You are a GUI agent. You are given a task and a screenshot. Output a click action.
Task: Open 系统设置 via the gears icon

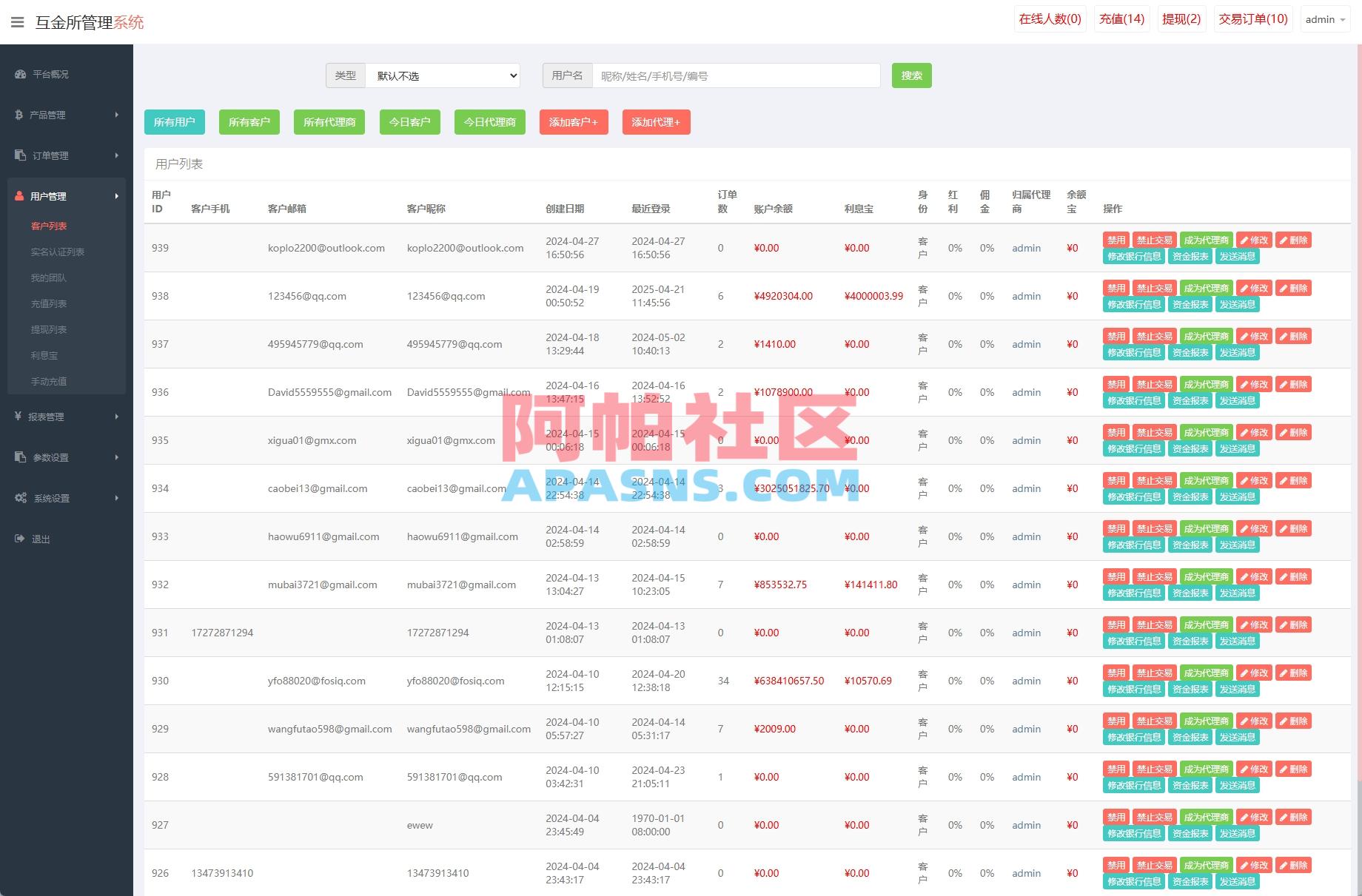20,498
